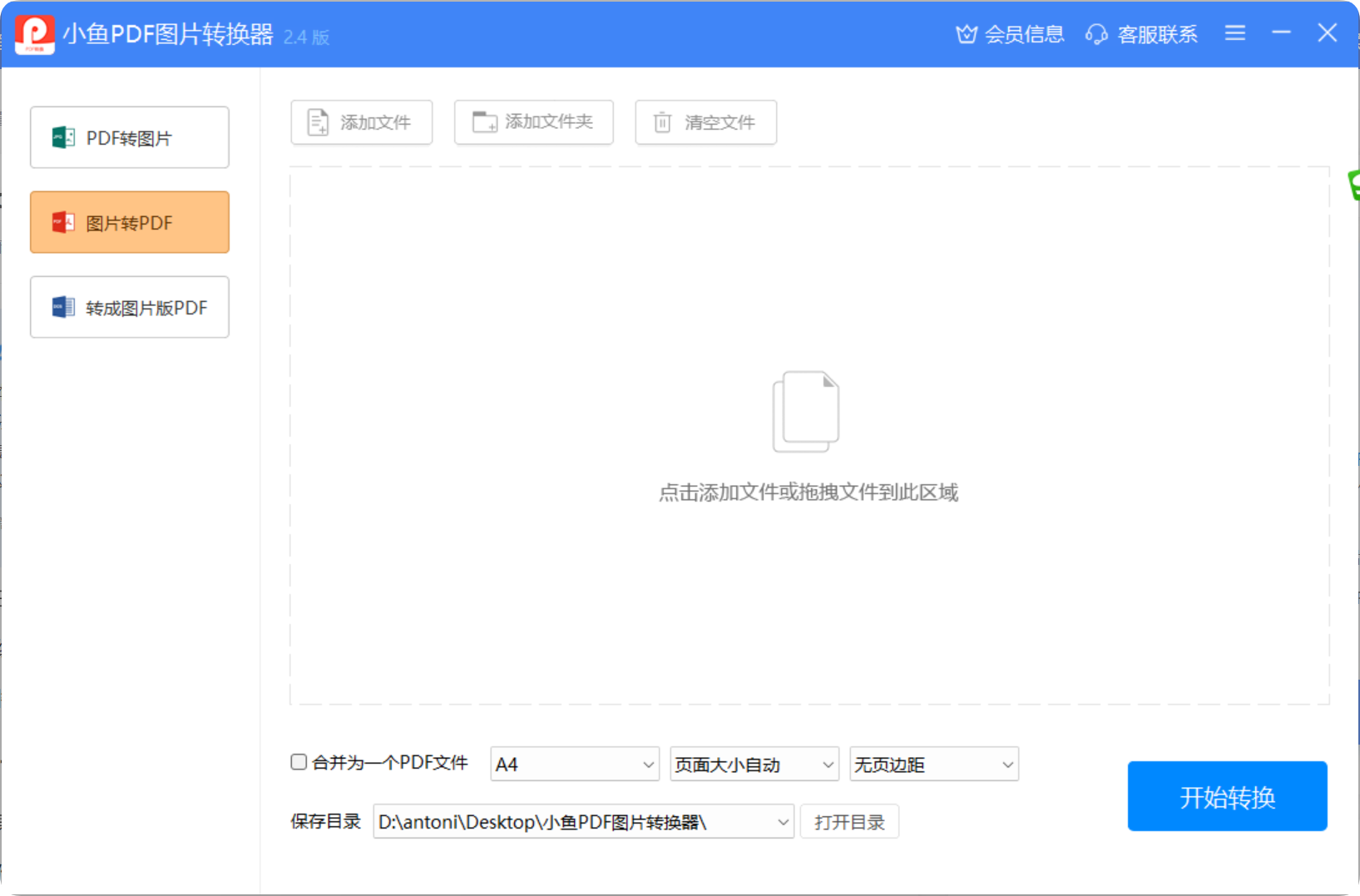Click the 开始转换 button
The image size is (1360, 896).
[1227, 796]
